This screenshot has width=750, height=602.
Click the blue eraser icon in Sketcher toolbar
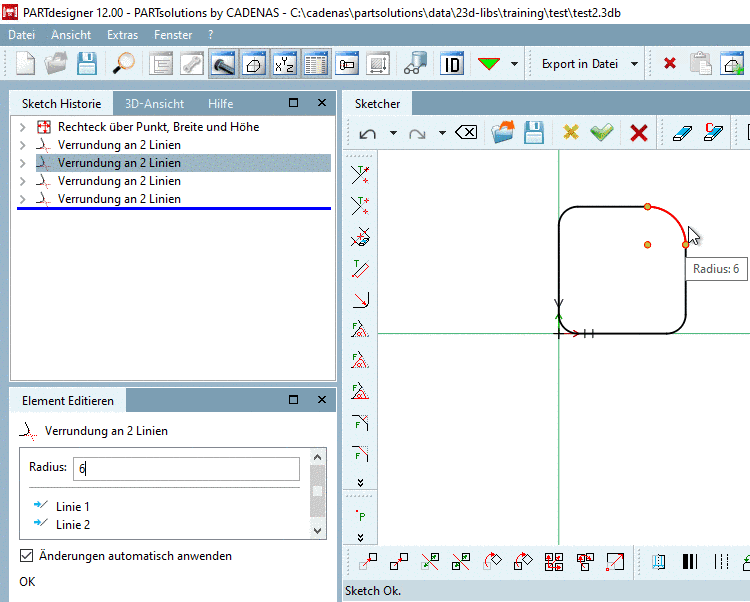point(681,133)
